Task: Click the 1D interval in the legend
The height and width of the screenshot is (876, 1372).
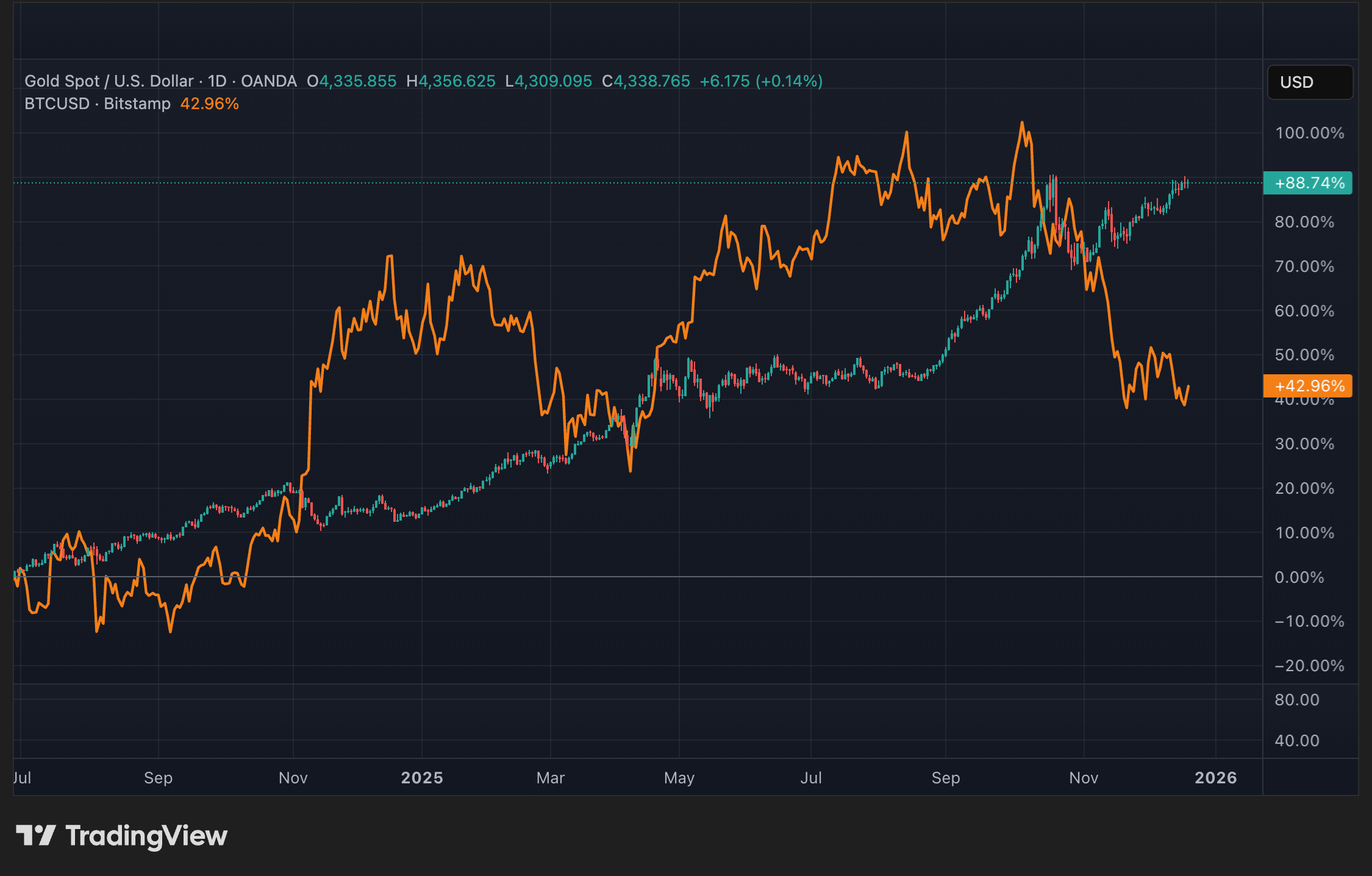Action: [x=217, y=81]
